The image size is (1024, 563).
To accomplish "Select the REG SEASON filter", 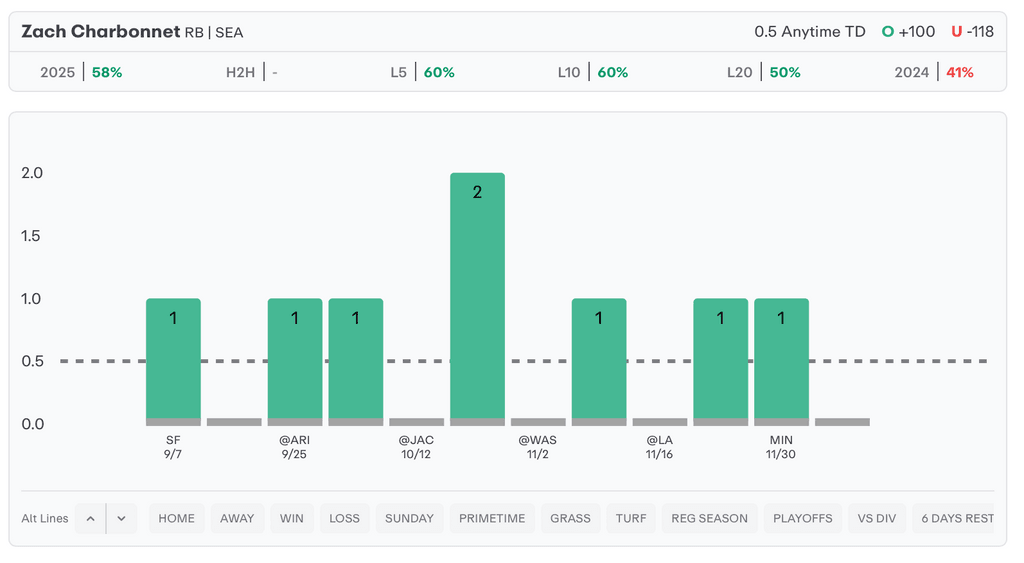I will (709, 518).
